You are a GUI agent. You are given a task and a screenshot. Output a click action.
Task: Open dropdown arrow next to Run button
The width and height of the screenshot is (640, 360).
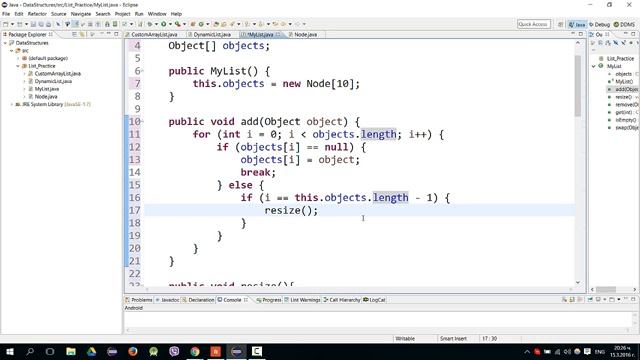tap(170, 24)
